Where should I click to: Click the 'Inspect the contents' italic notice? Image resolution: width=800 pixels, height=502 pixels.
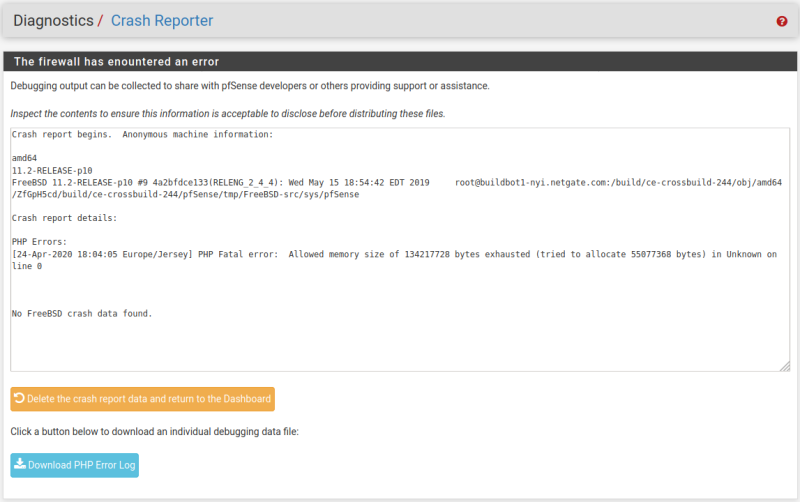point(228,114)
